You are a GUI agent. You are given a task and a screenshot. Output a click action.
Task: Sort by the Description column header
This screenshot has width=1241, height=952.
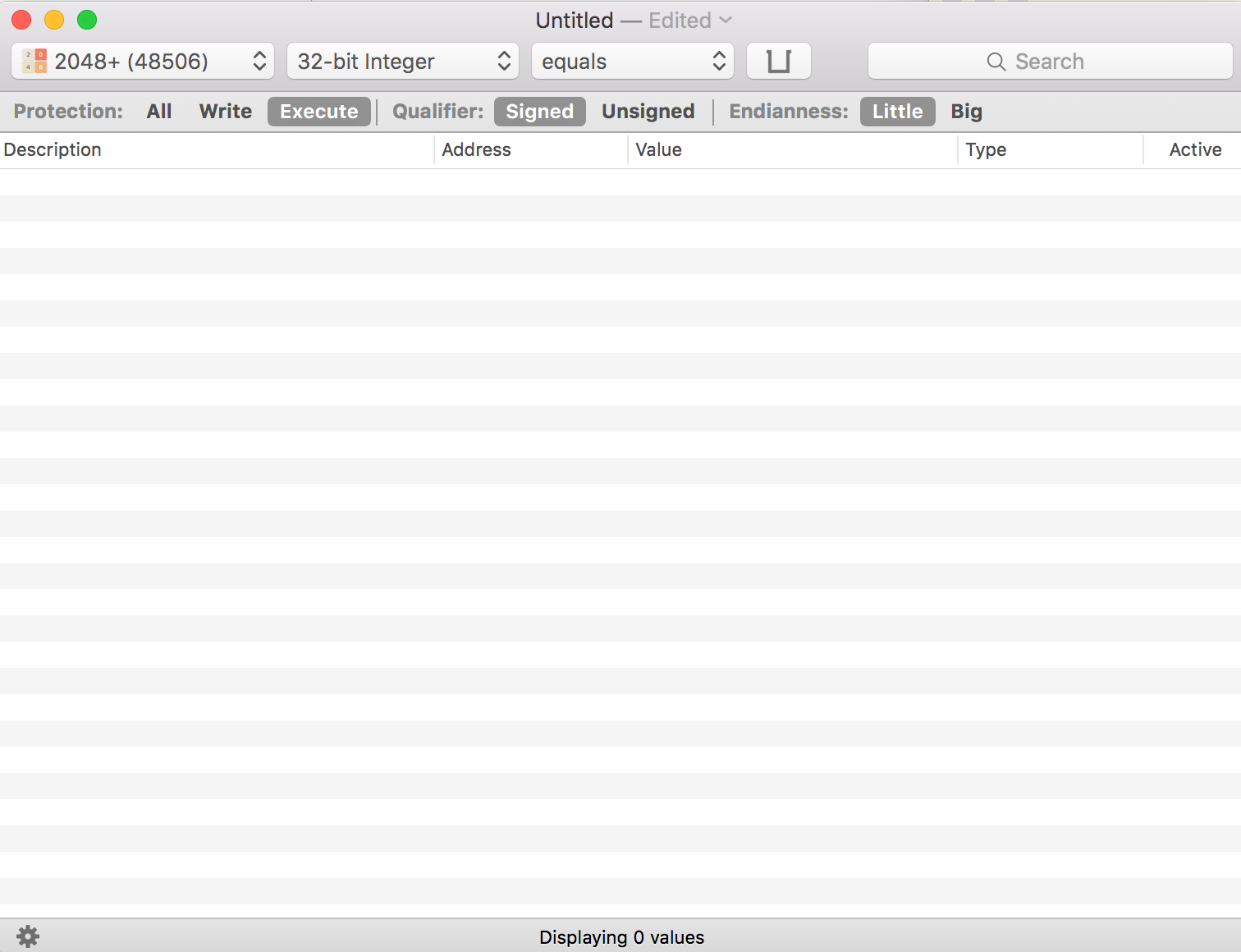(217, 150)
